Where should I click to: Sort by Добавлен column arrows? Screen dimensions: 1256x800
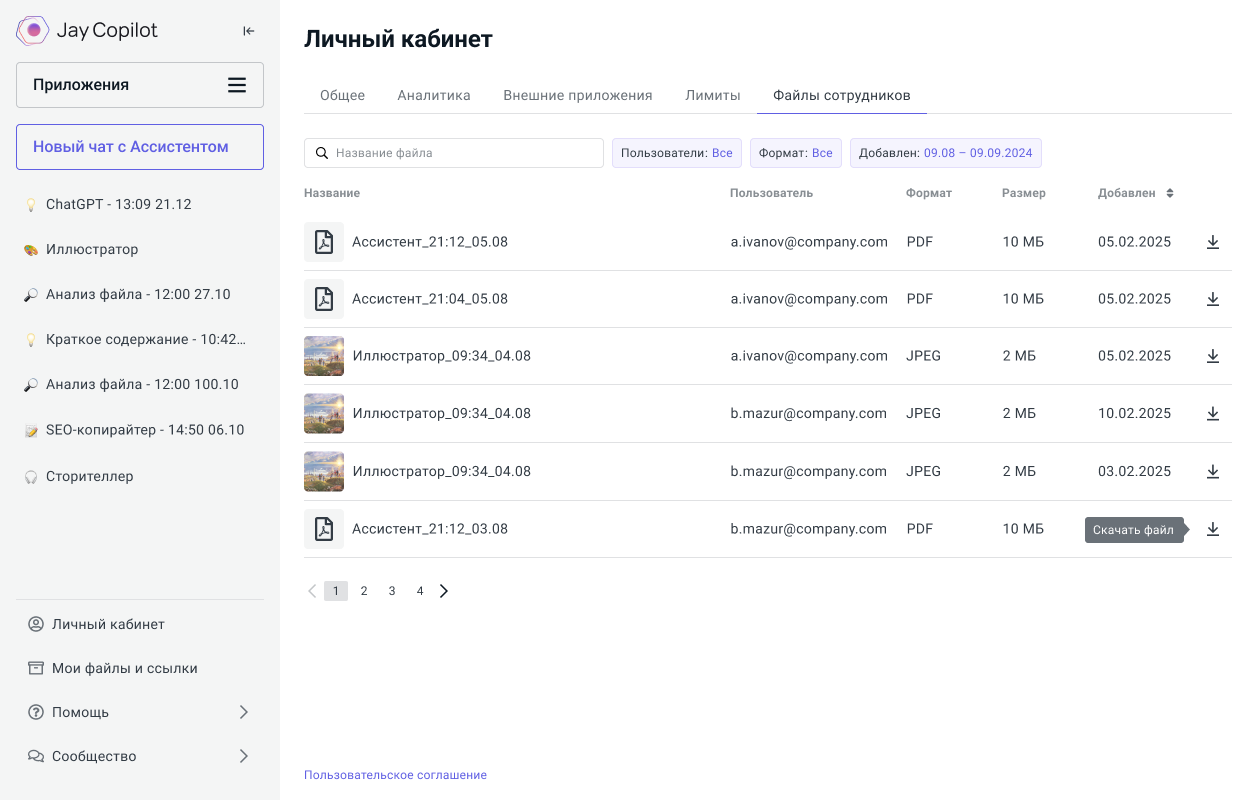[1169, 193]
